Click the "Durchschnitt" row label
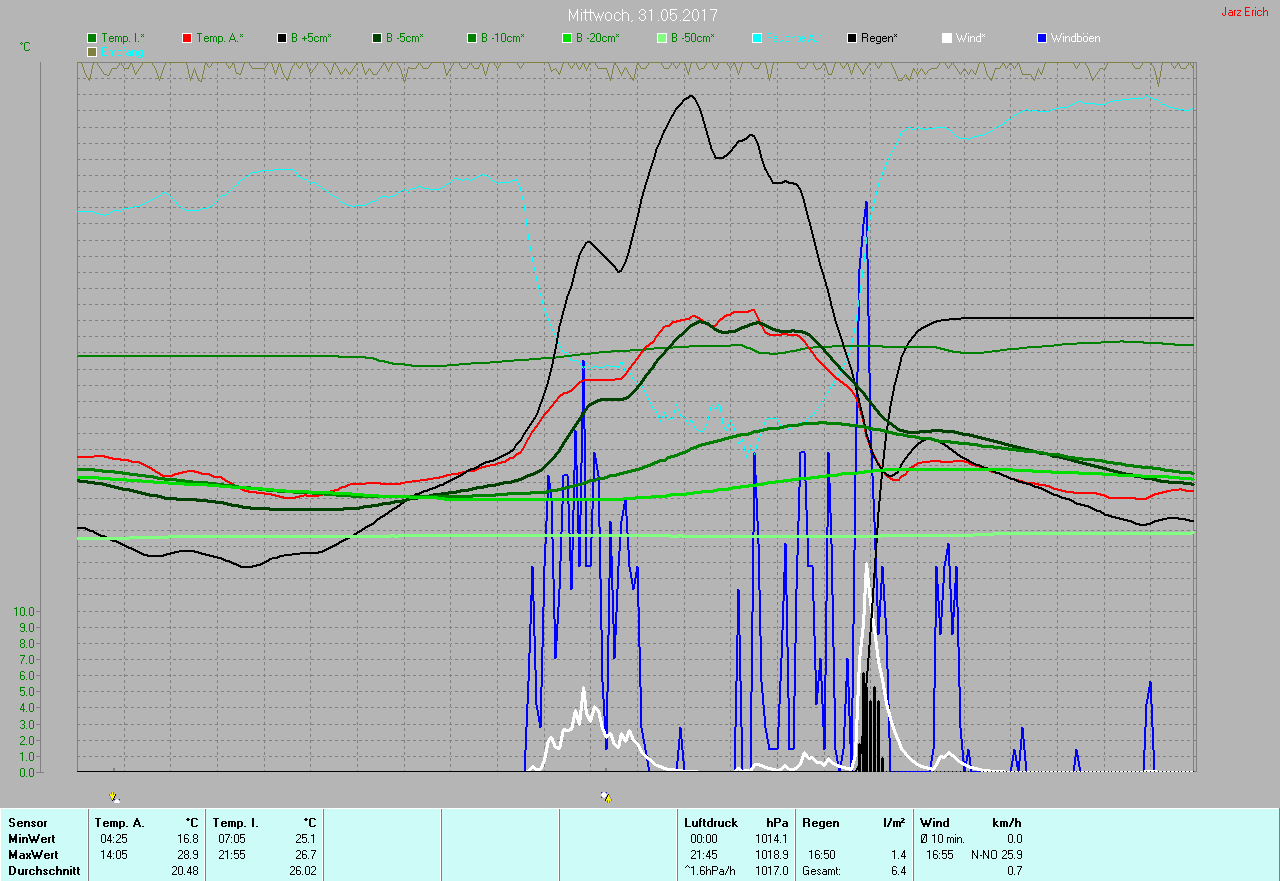The width and height of the screenshot is (1280, 881). coord(44,871)
